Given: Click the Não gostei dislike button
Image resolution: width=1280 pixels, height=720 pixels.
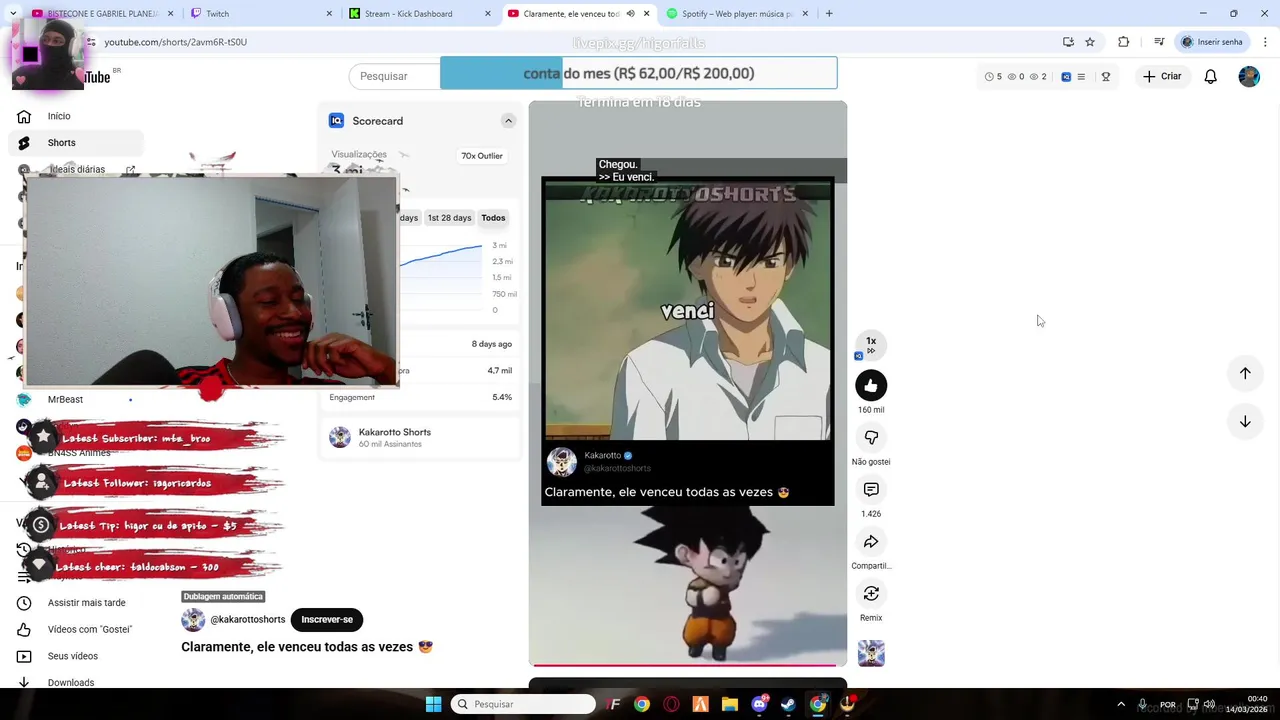Looking at the screenshot, I should [x=871, y=437].
